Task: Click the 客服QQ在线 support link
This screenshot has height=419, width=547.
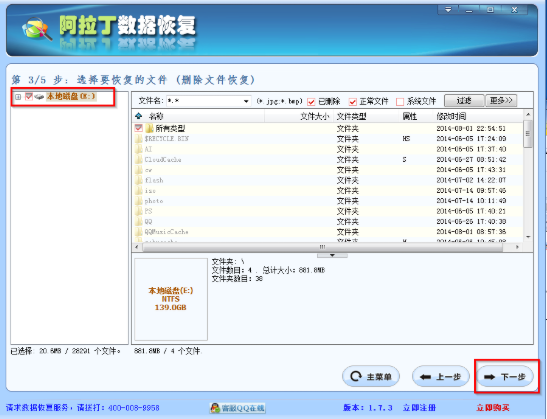Action: click(237, 408)
